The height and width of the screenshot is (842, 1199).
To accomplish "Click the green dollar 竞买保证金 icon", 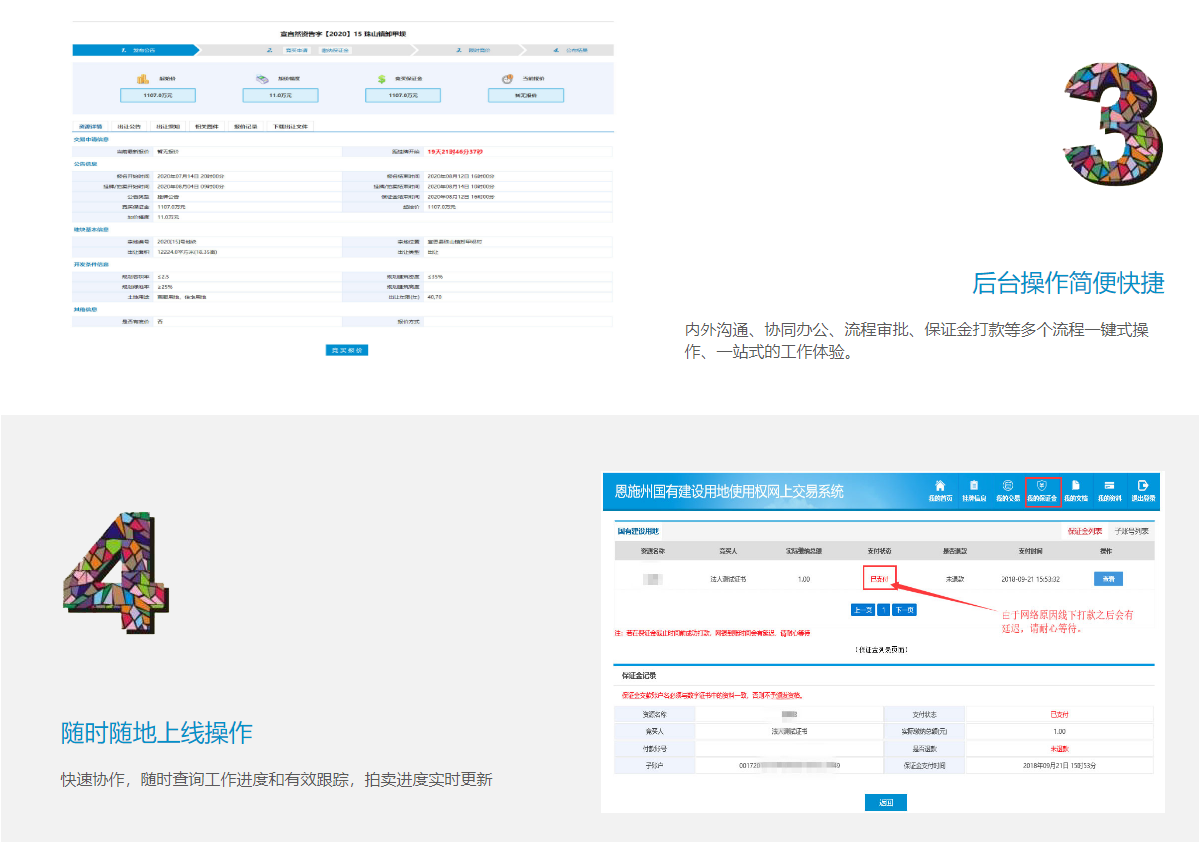I will [x=382, y=79].
